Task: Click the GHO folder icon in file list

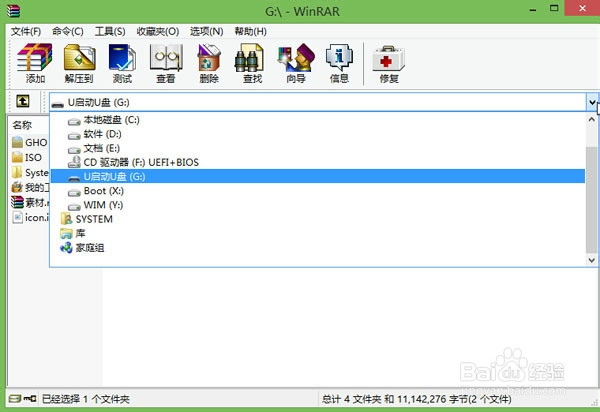Action: coord(17,142)
